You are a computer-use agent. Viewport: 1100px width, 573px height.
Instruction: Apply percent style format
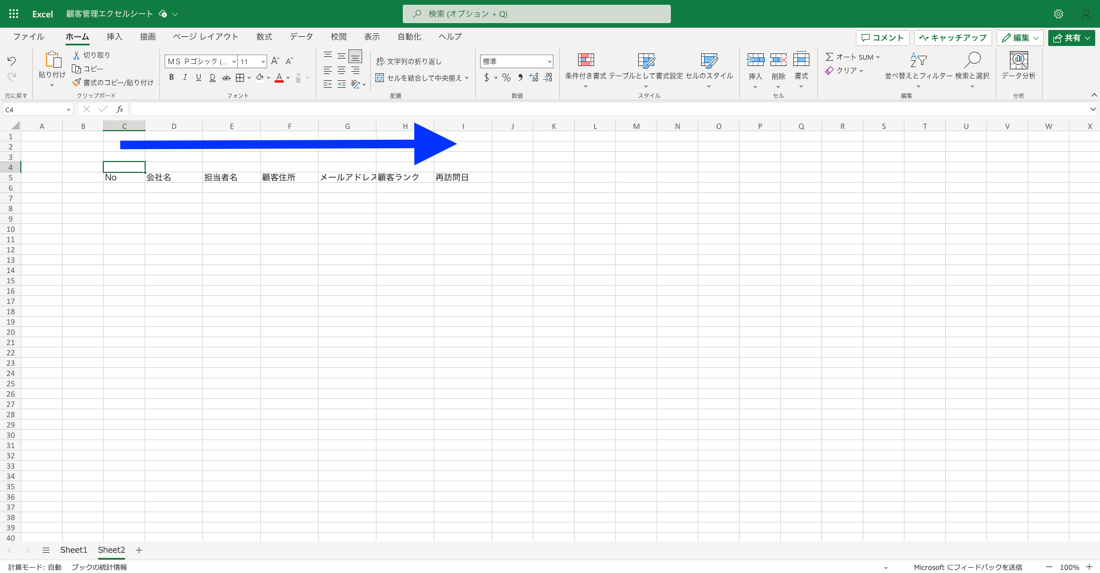[506, 78]
